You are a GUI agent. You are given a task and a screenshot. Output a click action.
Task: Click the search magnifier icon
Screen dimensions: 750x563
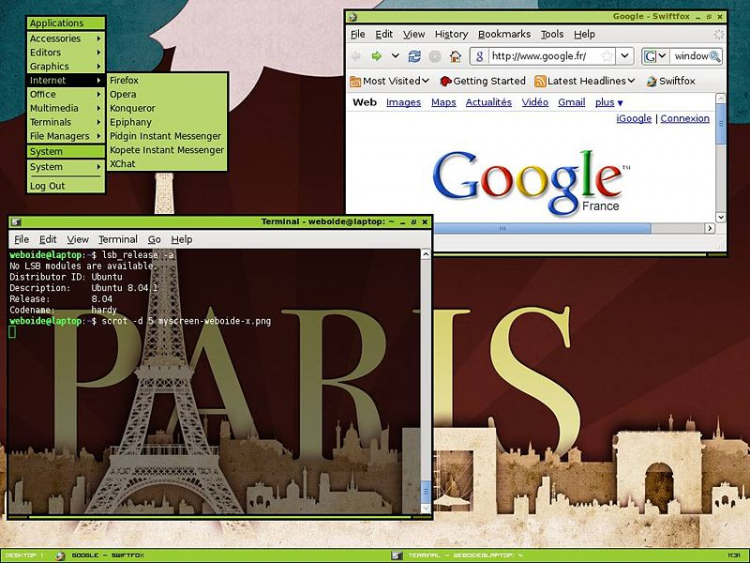(715, 57)
